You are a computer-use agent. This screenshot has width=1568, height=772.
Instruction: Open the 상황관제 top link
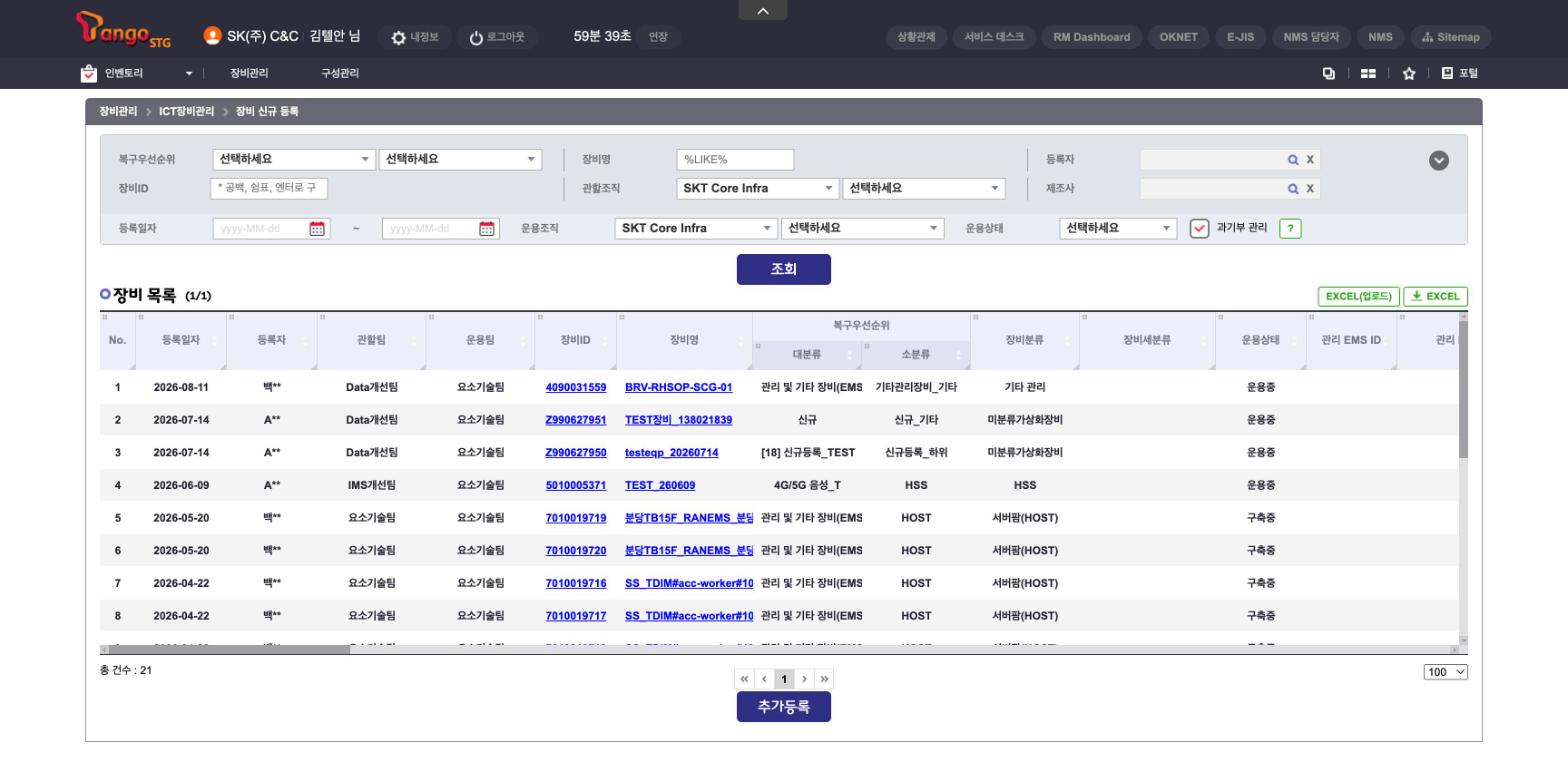point(916,37)
